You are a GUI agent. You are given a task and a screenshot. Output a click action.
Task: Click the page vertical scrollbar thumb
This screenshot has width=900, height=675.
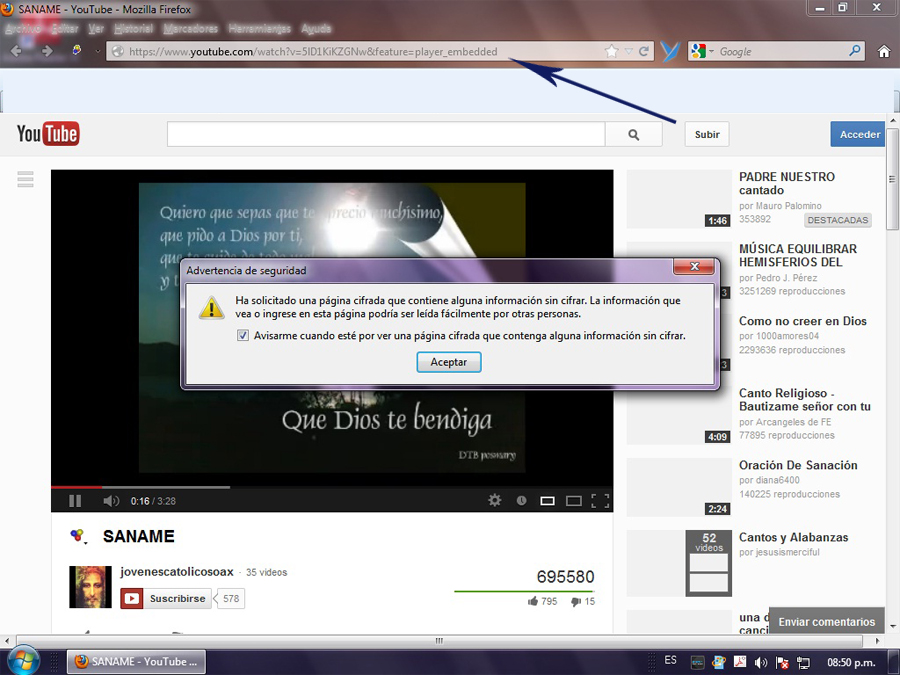[893, 179]
